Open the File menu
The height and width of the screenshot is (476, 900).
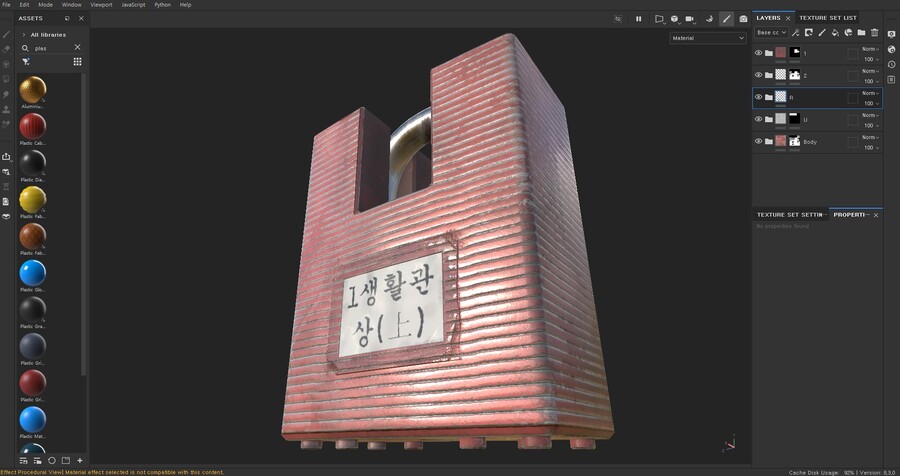6,5
